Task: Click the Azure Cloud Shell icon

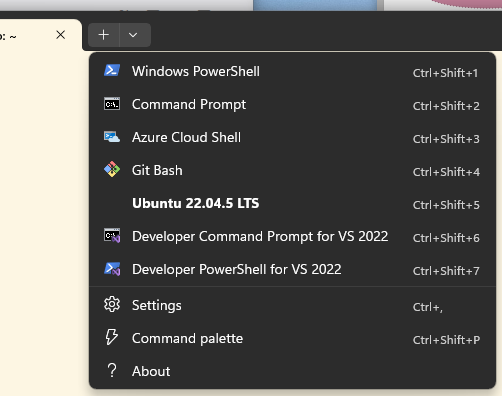Action: (x=112, y=137)
